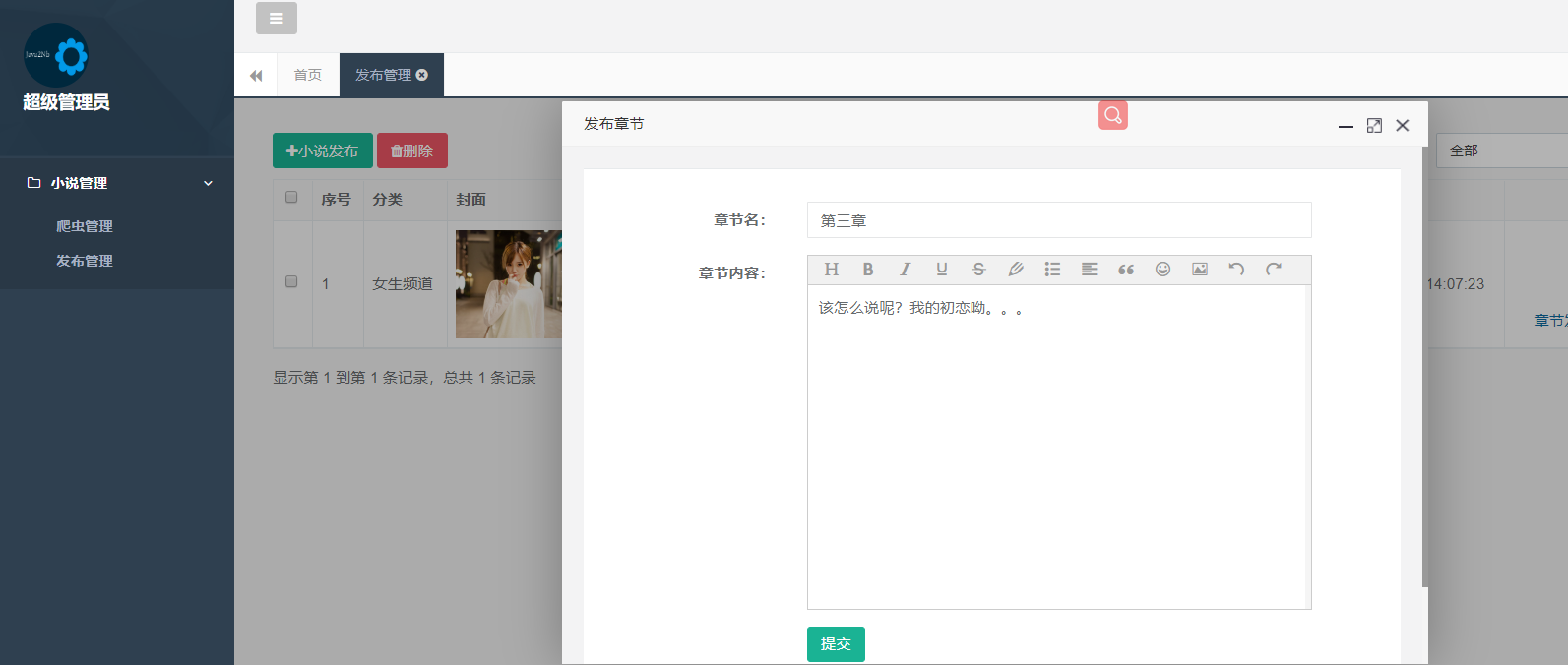This screenshot has height=665, width=1568.
Task: Submit the chapter with 提交 button
Action: (836, 644)
